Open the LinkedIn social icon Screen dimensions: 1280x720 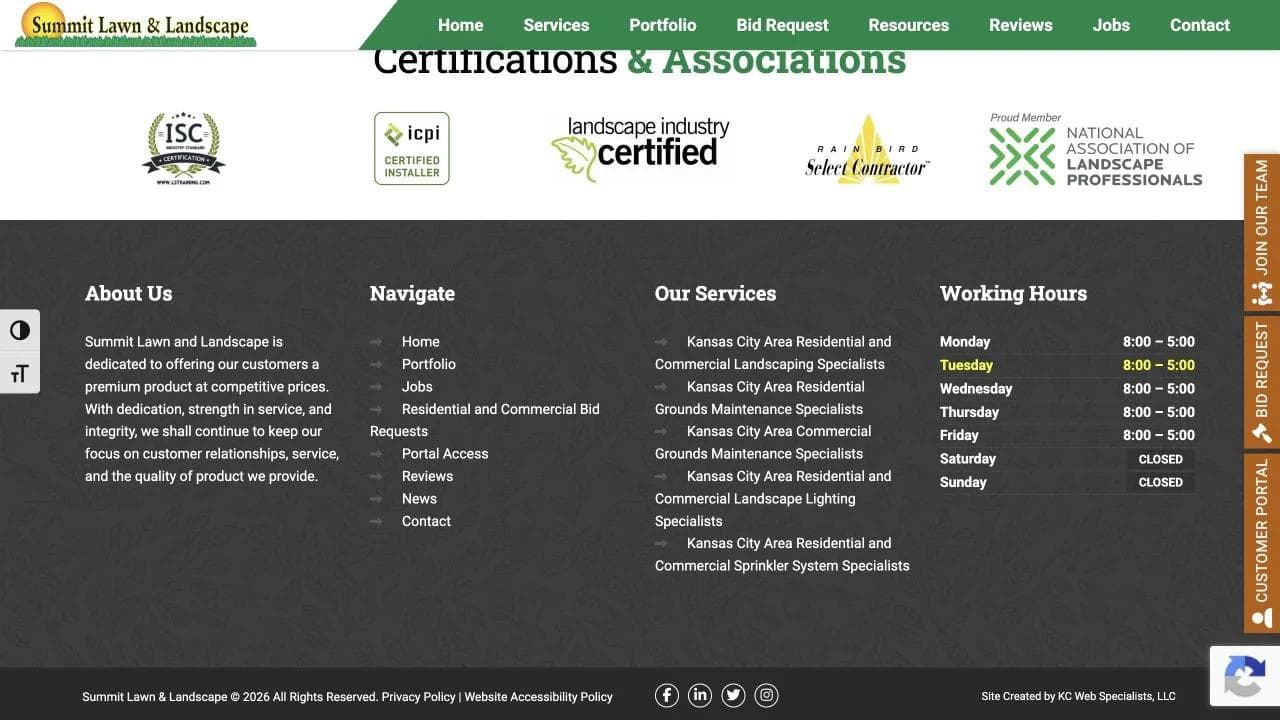(700, 695)
